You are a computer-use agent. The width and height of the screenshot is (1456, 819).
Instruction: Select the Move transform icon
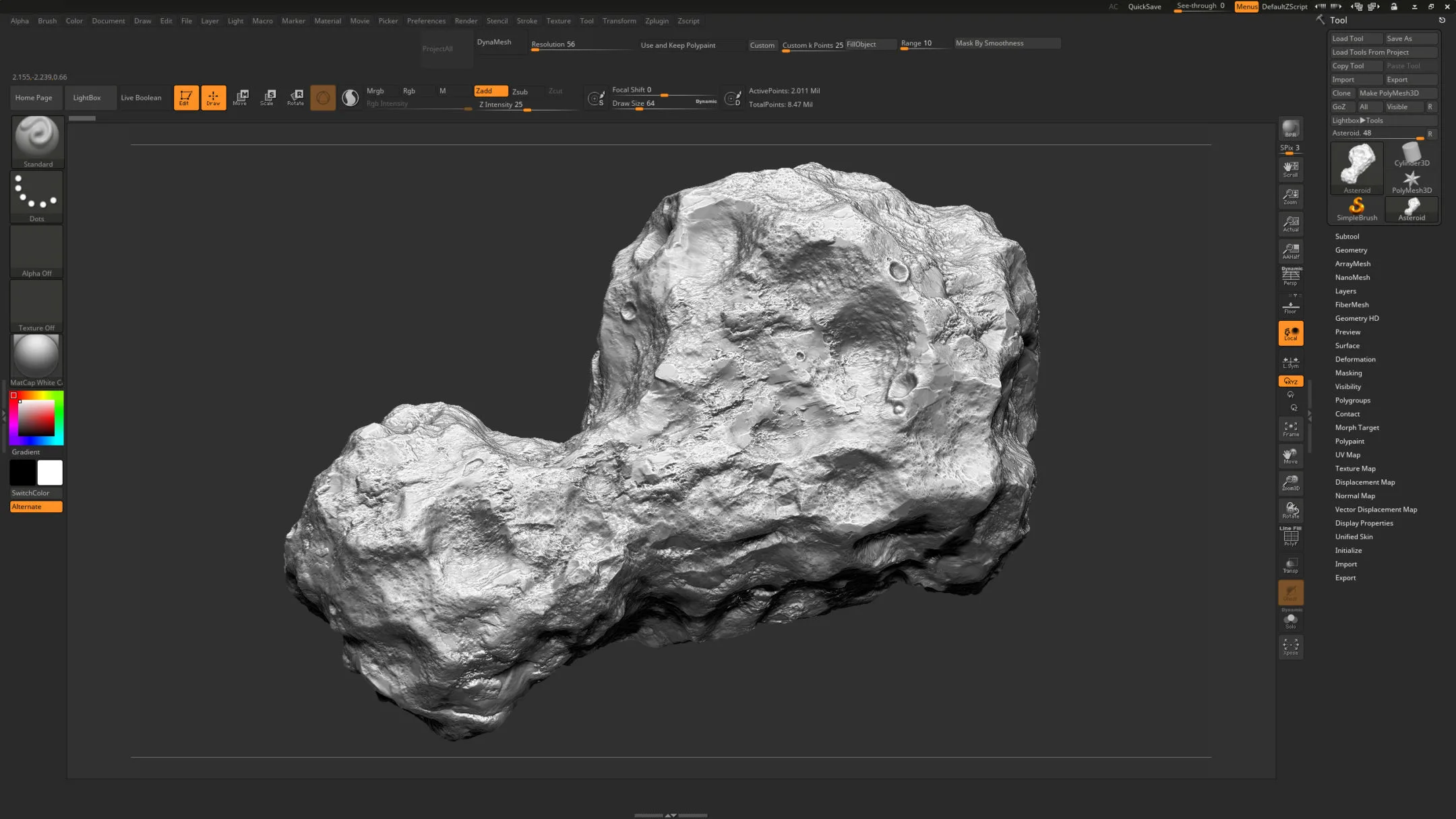(x=241, y=98)
